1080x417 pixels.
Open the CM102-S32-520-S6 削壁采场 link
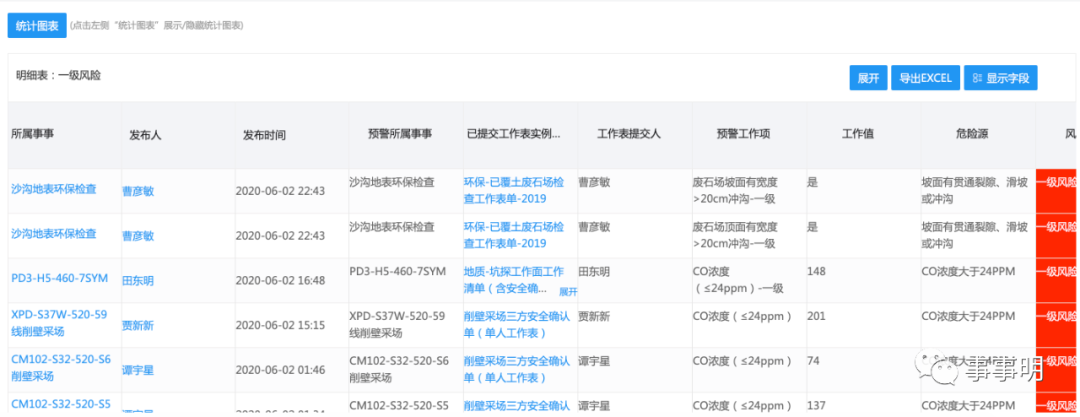pyautogui.click(x=61, y=368)
